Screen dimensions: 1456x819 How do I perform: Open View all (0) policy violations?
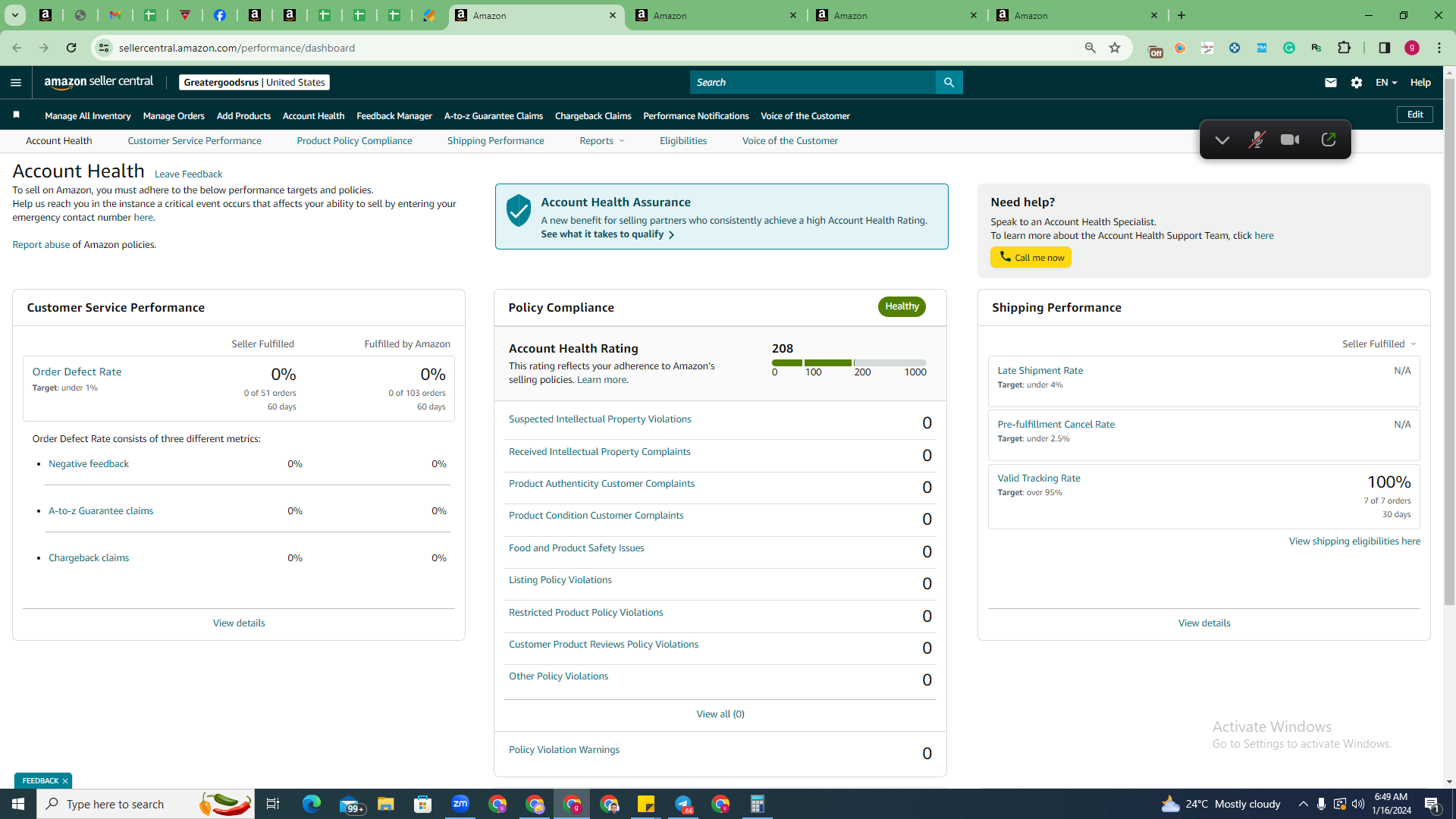pyautogui.click(x=720, y=714)
